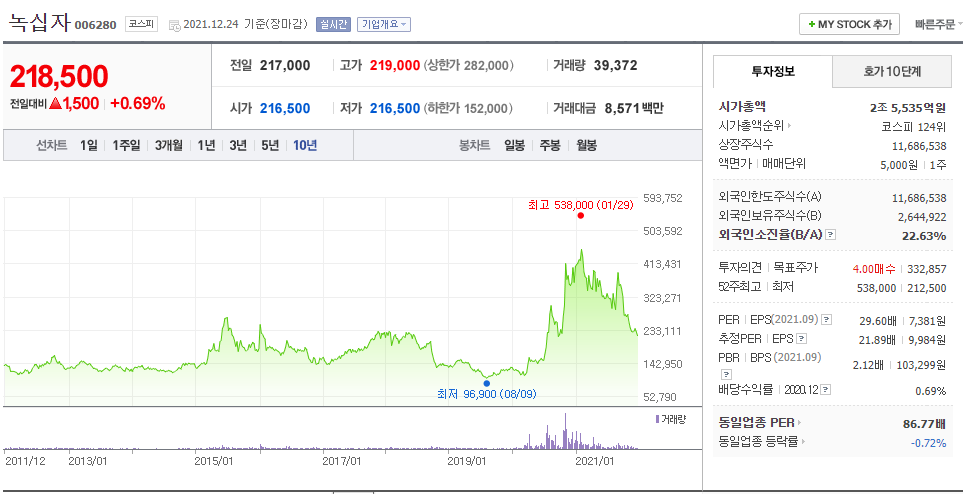This screenshot has width=963, height=494.
Task: Open the 동일업종 PER link
Action: 760,422
